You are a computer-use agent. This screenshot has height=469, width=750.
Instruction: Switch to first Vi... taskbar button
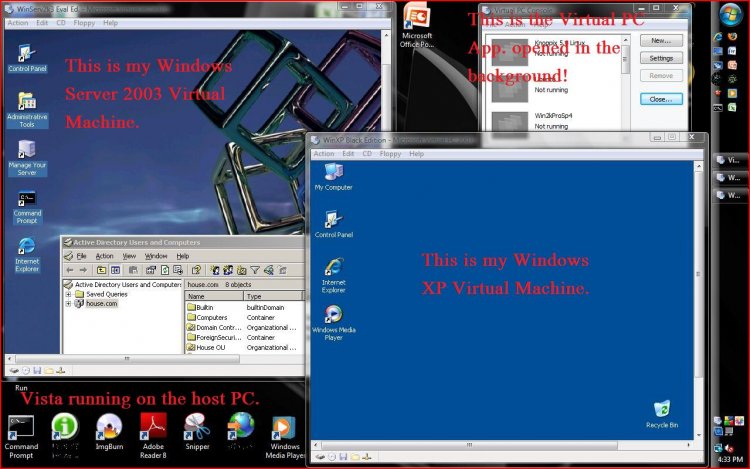(x=729, y=161)
